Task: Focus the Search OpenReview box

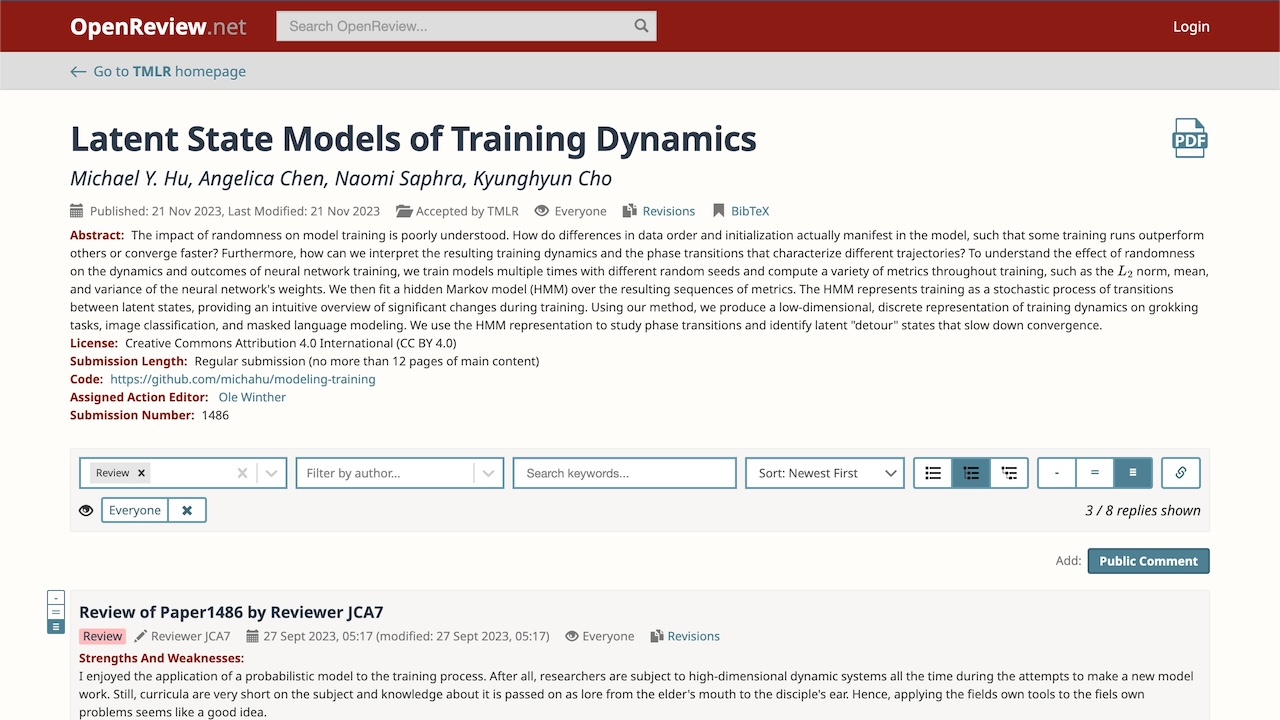Action: click(466, 26)
